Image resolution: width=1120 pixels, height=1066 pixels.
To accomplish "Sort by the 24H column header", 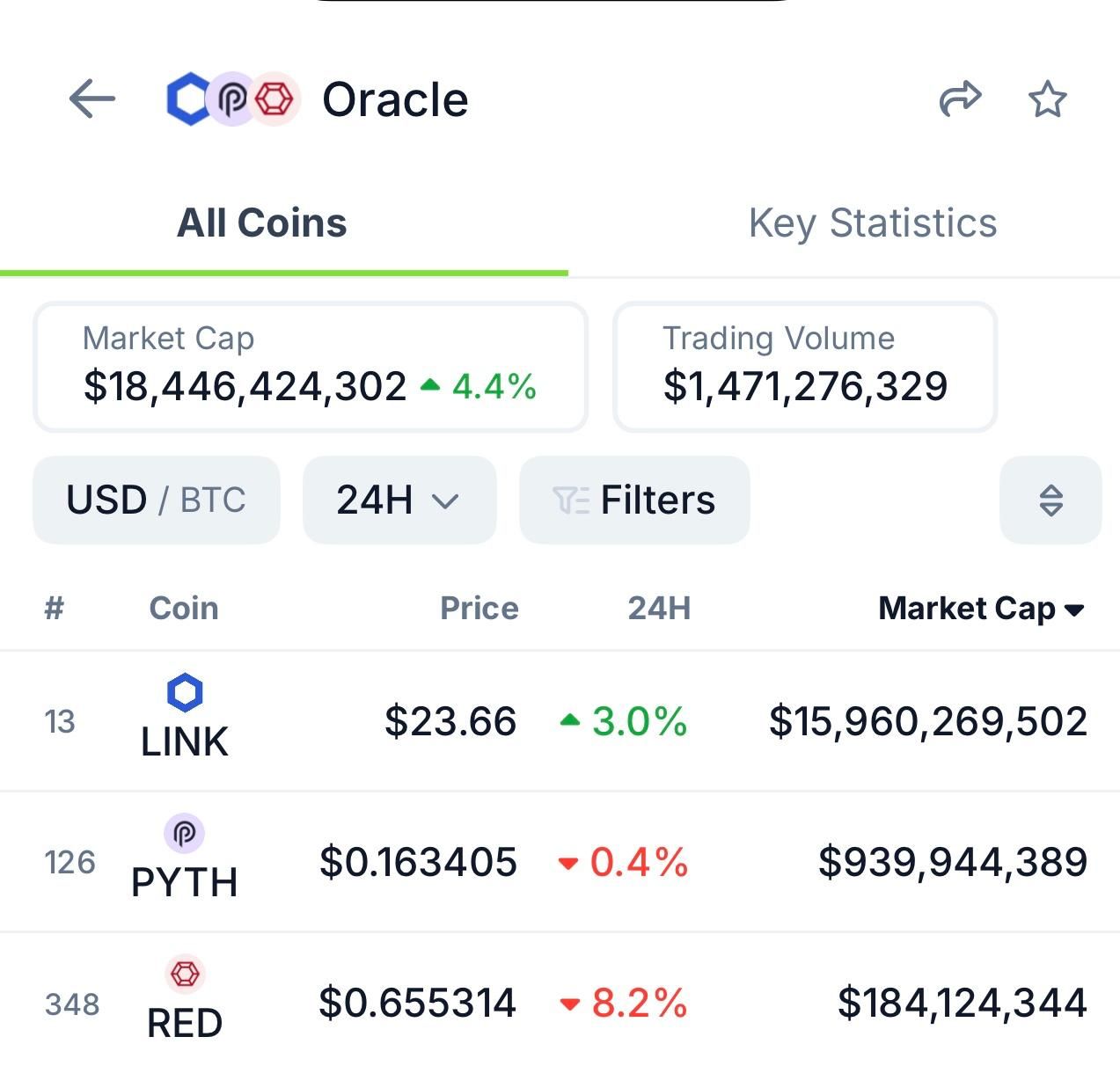I will coord(659,609).
